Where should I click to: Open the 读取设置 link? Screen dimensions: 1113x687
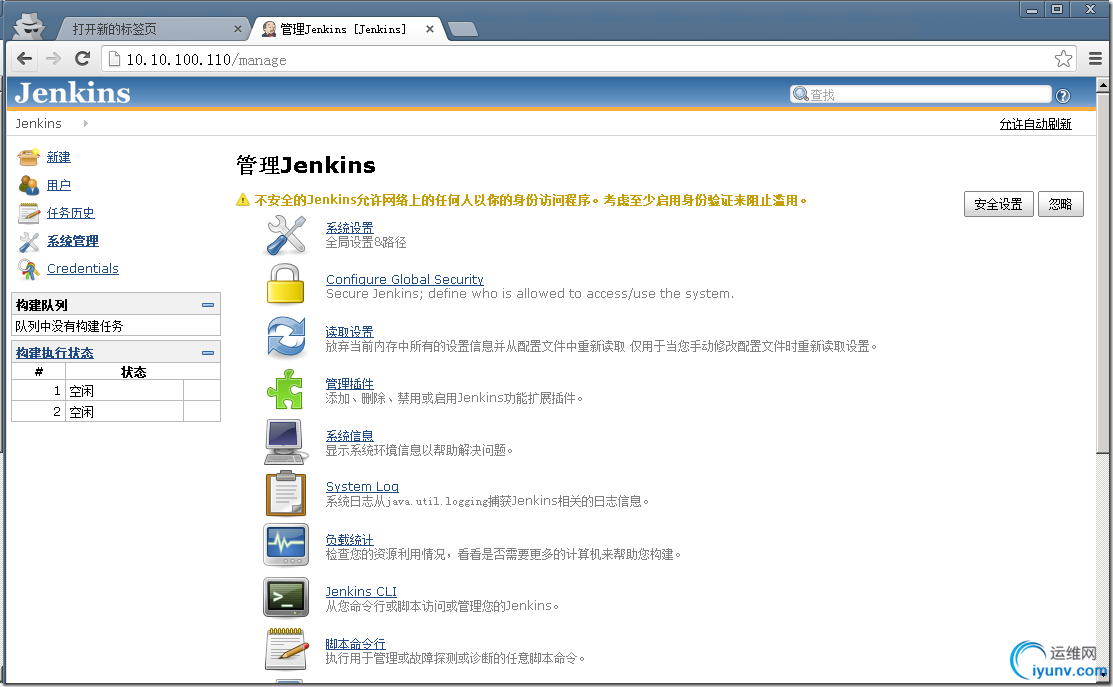coord(349,332)
